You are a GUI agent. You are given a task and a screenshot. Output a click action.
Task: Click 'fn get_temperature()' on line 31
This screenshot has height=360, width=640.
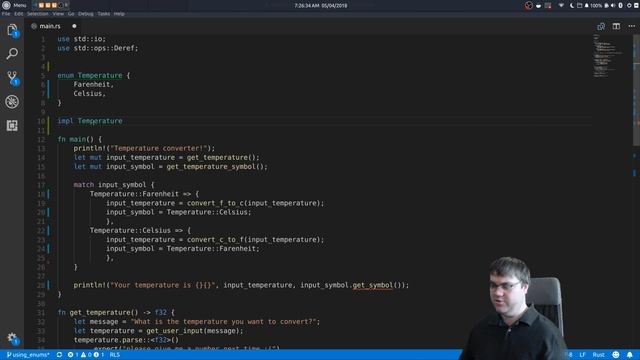tap(98, 312)
